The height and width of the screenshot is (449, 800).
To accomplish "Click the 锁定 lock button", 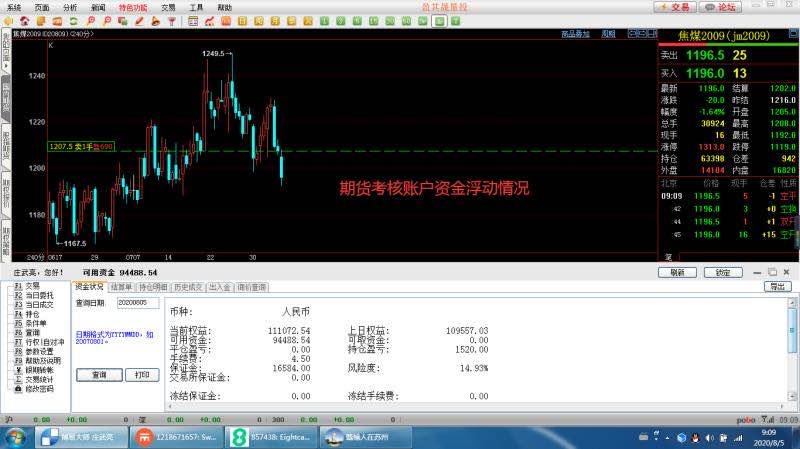I will pos(723,272).
